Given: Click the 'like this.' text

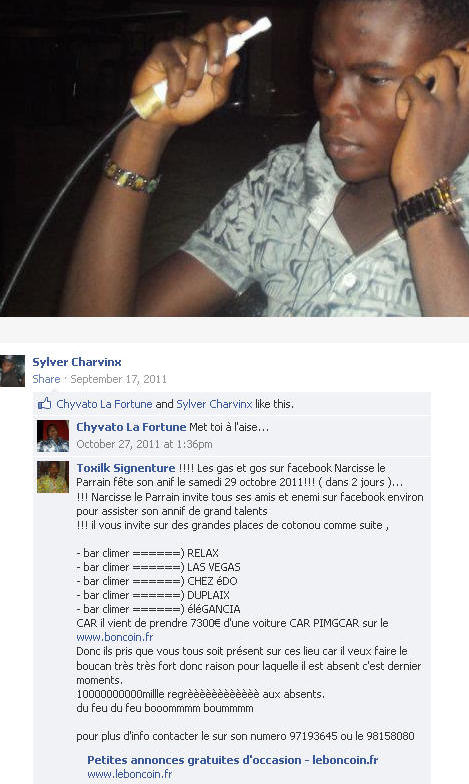Looking at the screenshot, I should pos(274,404).
